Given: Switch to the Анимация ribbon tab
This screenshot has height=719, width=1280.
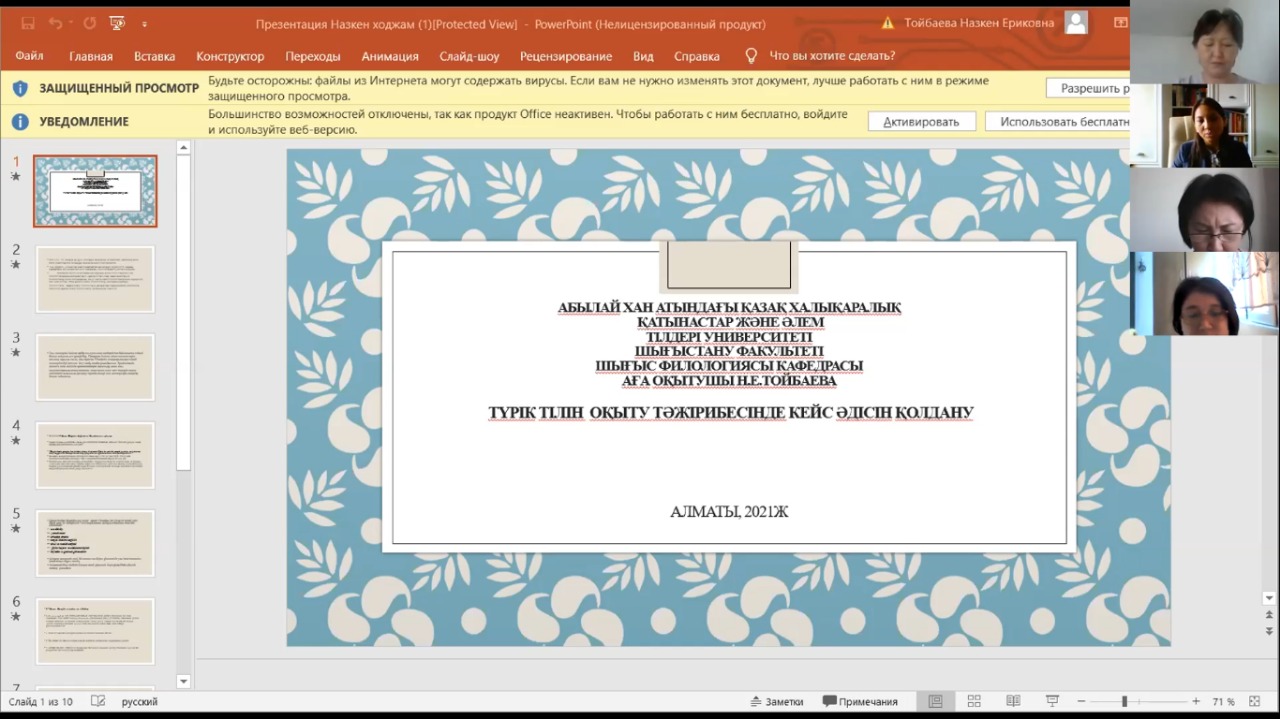Looking at the screenshot, I should pos(390,56).
